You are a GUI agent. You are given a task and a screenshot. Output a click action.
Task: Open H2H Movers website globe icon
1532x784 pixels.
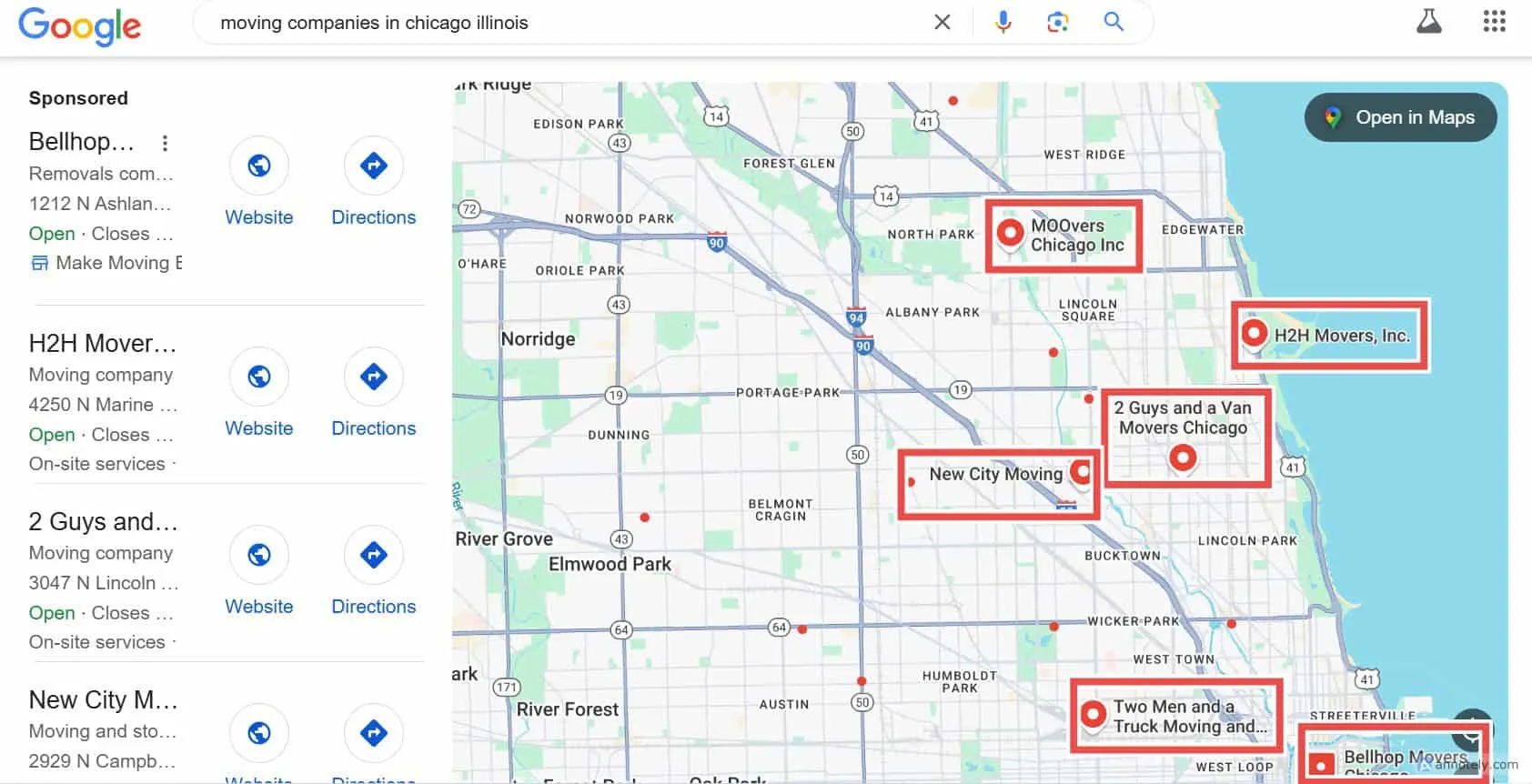point(259,377)
